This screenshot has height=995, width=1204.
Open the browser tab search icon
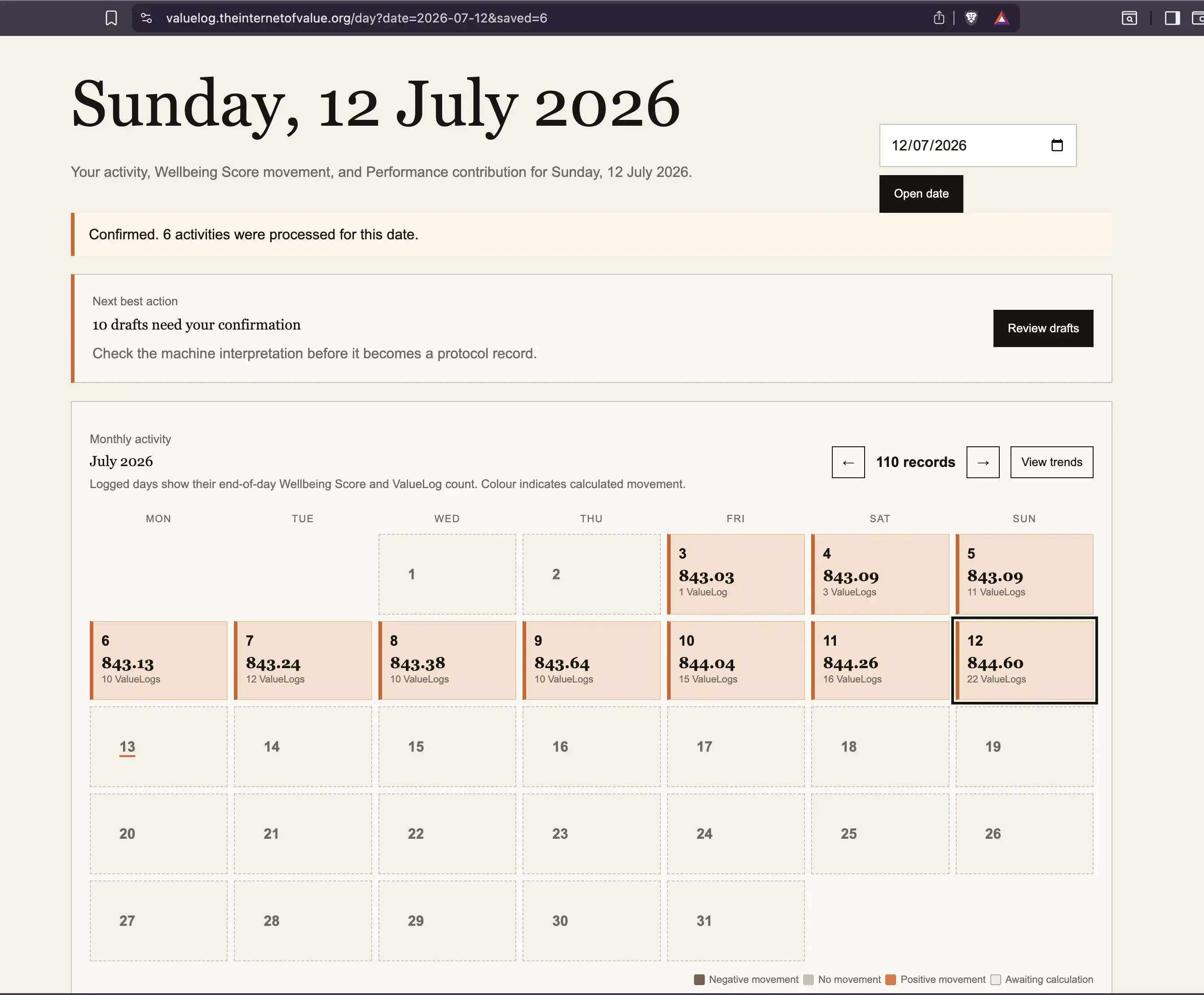[x=1129, y=18]
